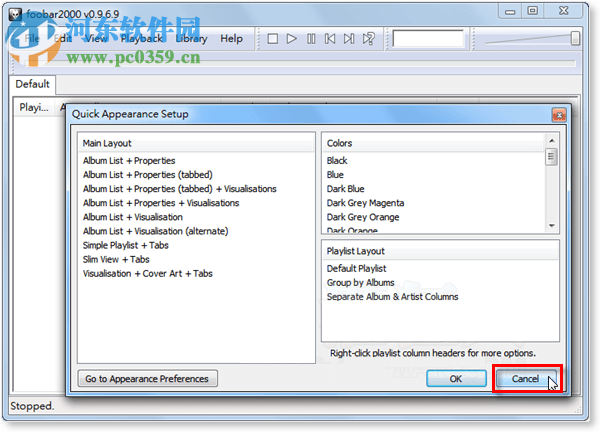Image resolution: width=600 pixels, height=432 pixels.
Task: Open the Playback menu
Action: point(142,39)
